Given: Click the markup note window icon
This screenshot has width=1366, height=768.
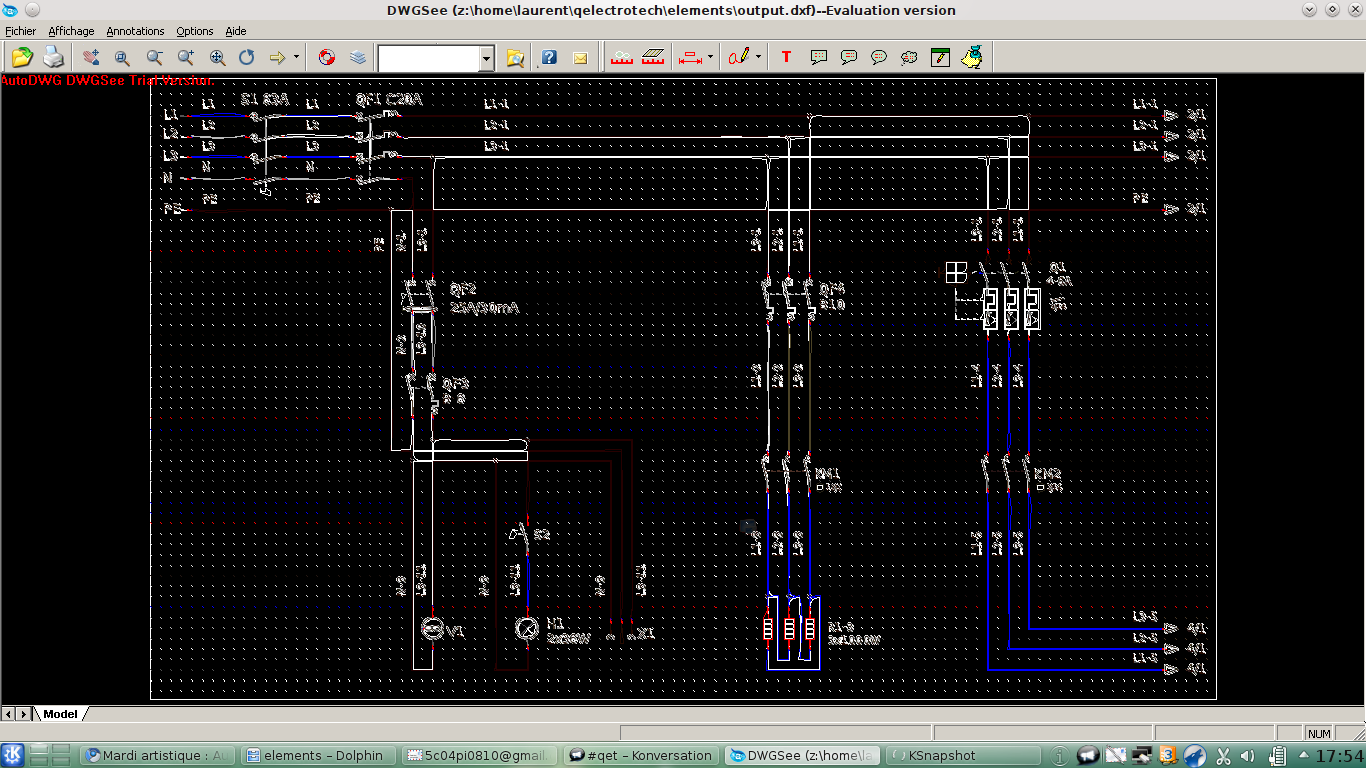Looking at the screenshot, I should click(940, 57).
